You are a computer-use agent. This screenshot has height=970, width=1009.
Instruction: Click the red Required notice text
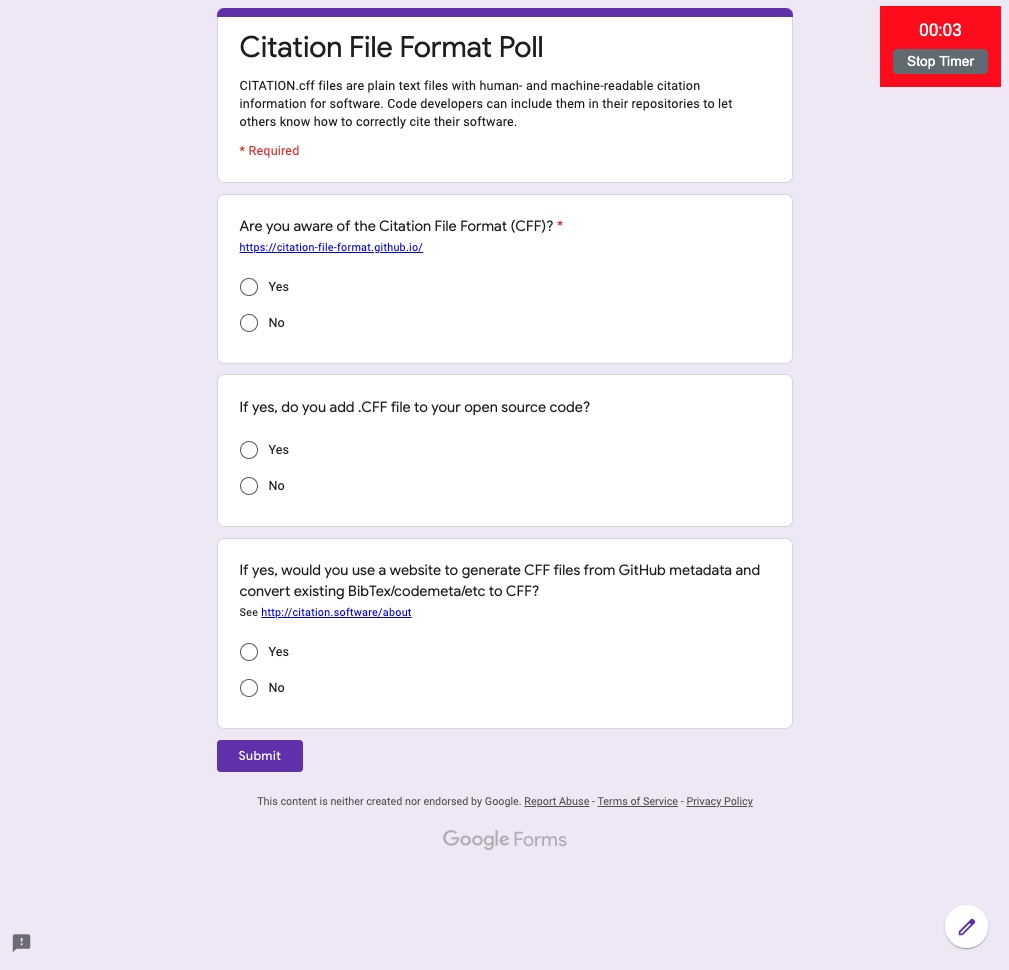tap(268, 150)
